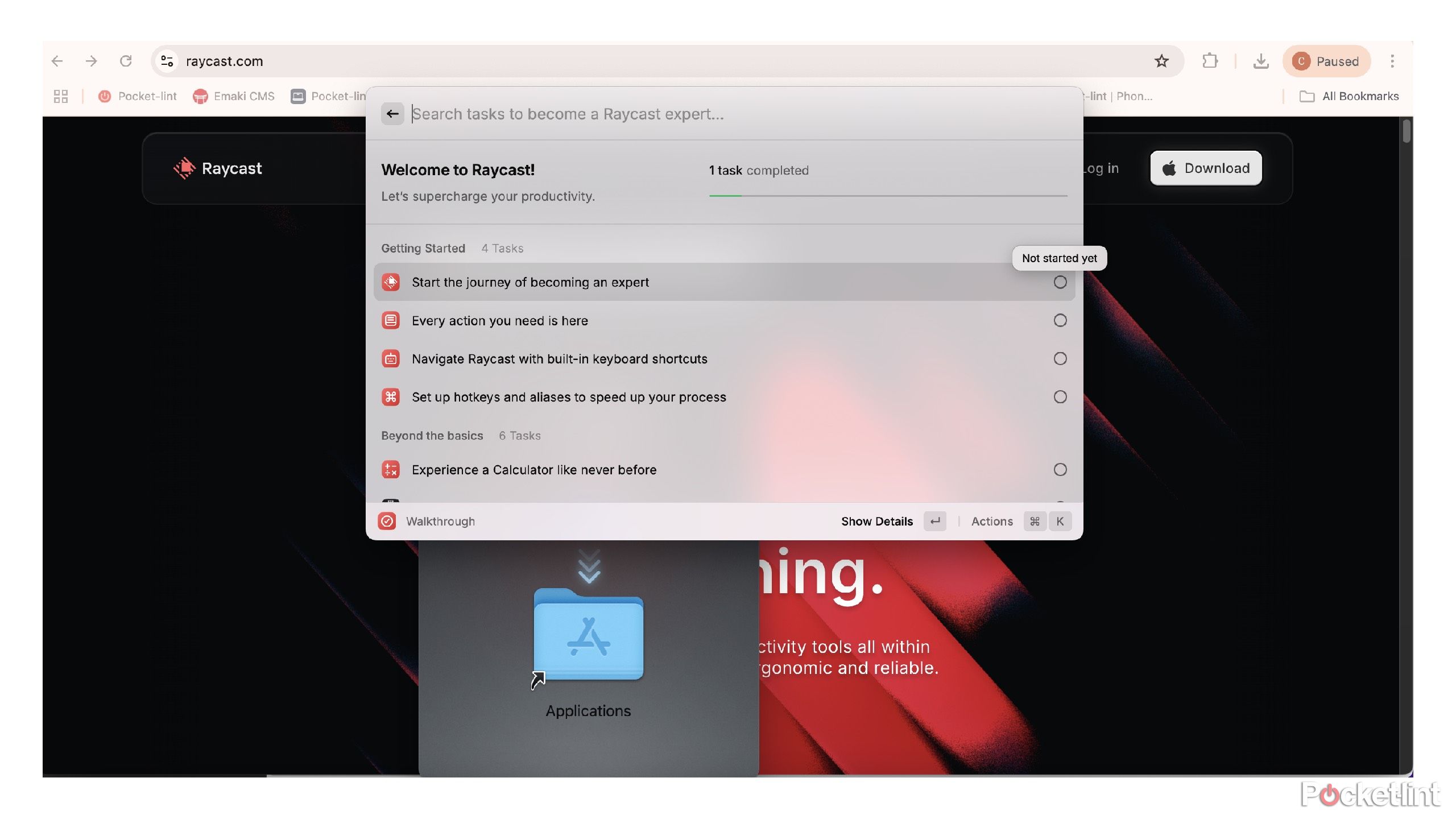Viewport: 1456px width, 819px height.
Task: Click the command-key icon beside 'Set up hotkeys'
Action: click(x=391, y=396)
